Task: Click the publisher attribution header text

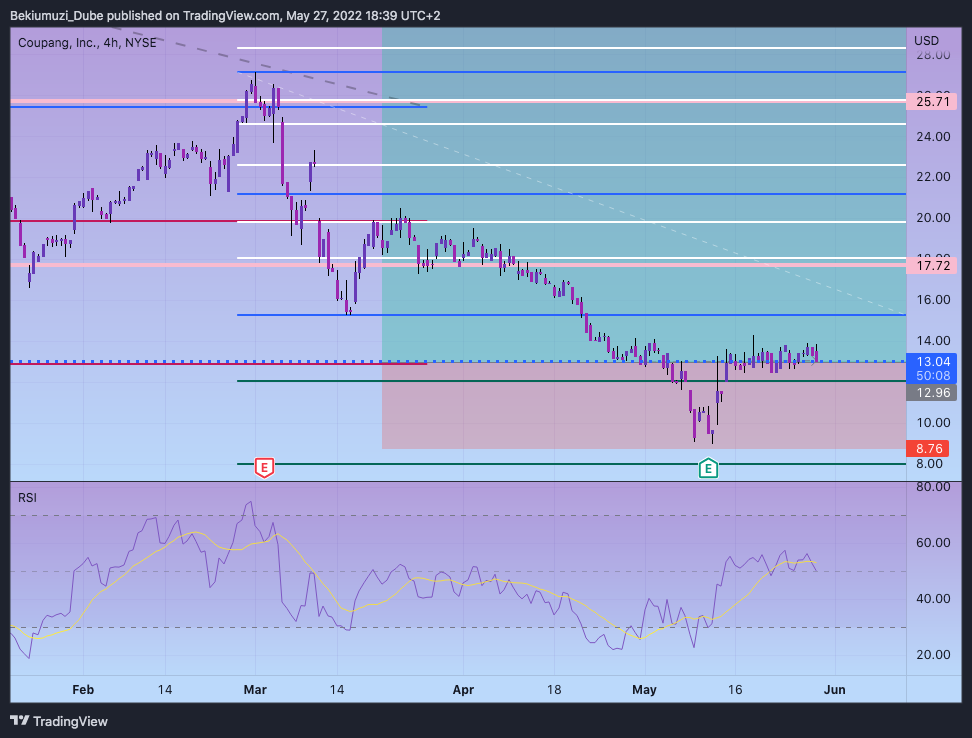Action: (x=225, y=15)
